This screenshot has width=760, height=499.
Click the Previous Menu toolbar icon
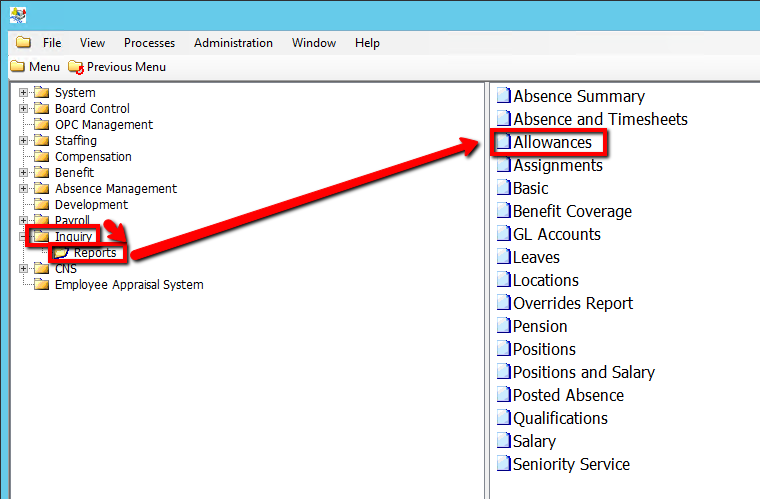(76, 67)
